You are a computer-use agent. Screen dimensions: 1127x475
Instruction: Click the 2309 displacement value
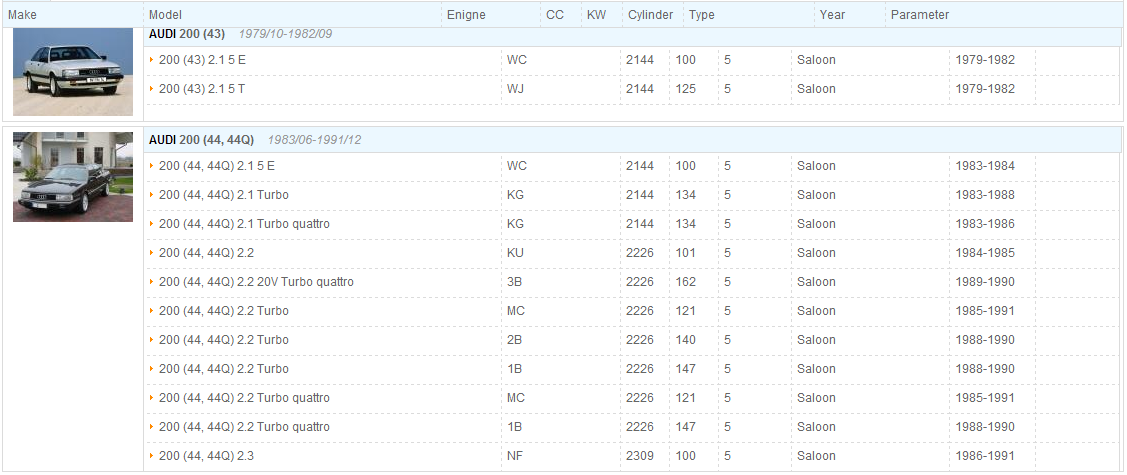[640, 456]
